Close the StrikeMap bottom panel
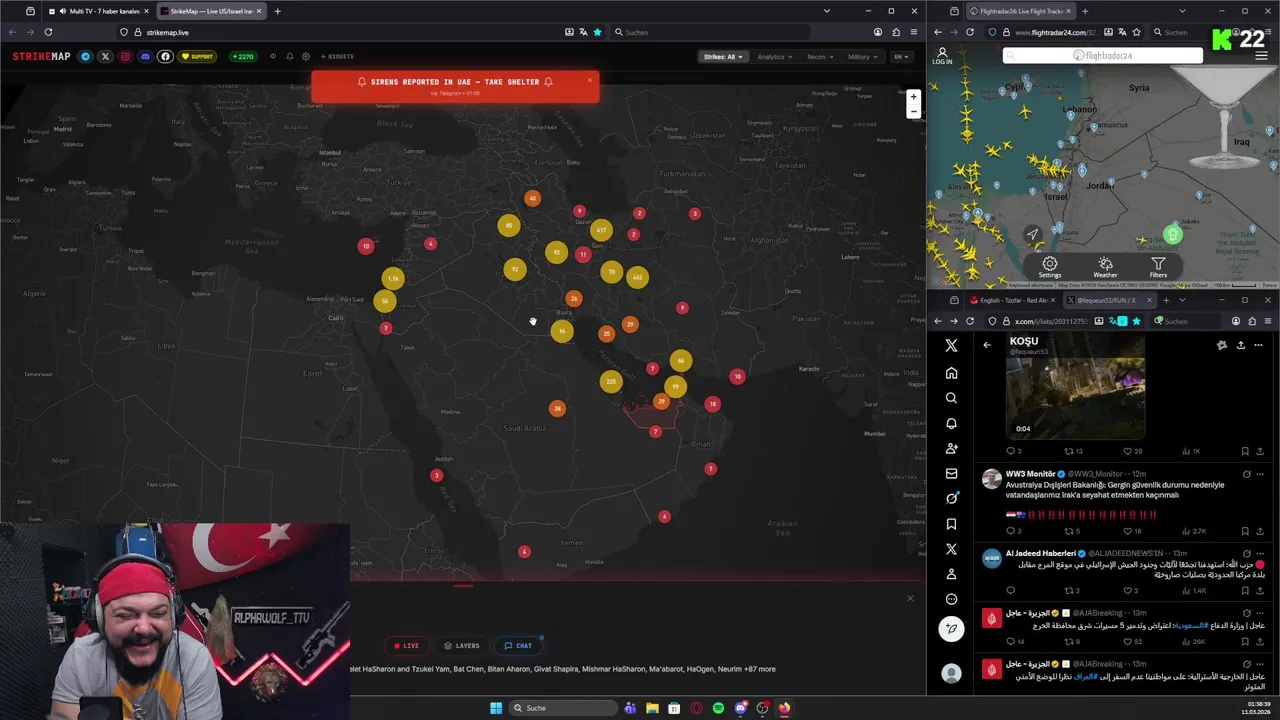Screen dimensions: 1280x720 [x=910, y=598]
